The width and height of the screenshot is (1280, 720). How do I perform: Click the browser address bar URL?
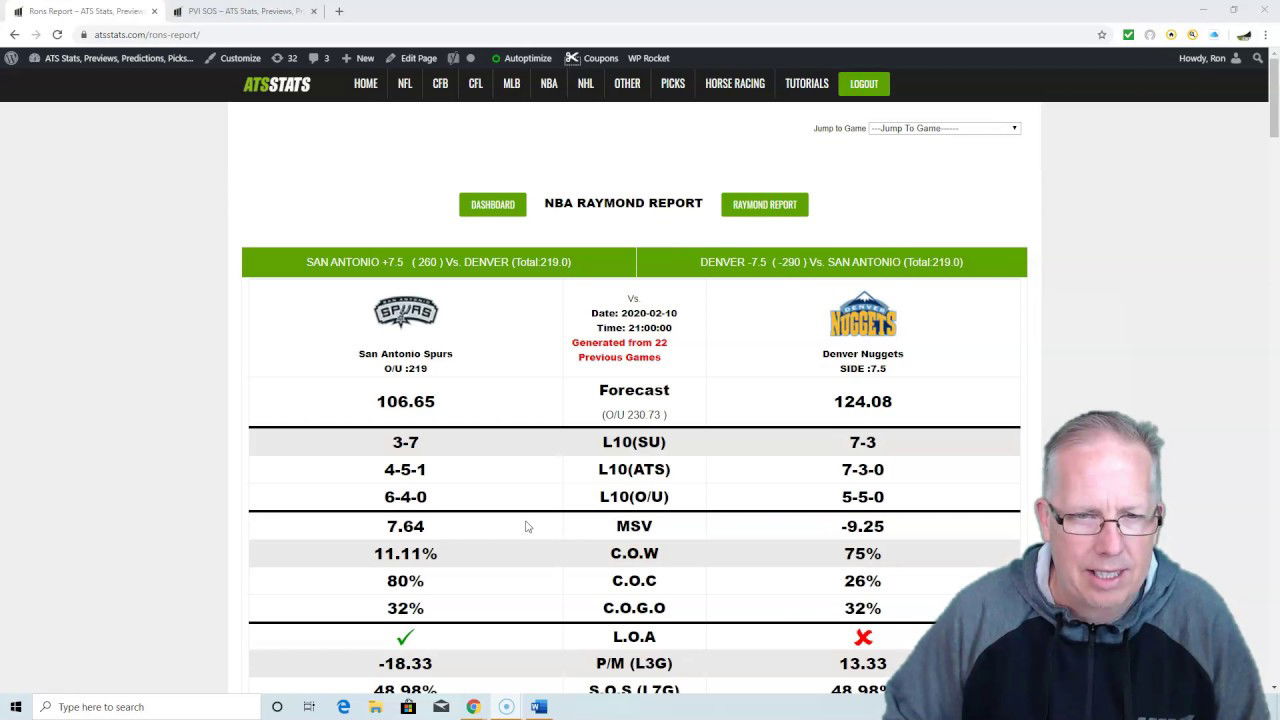pyautogui.click(x=147, y=35)
